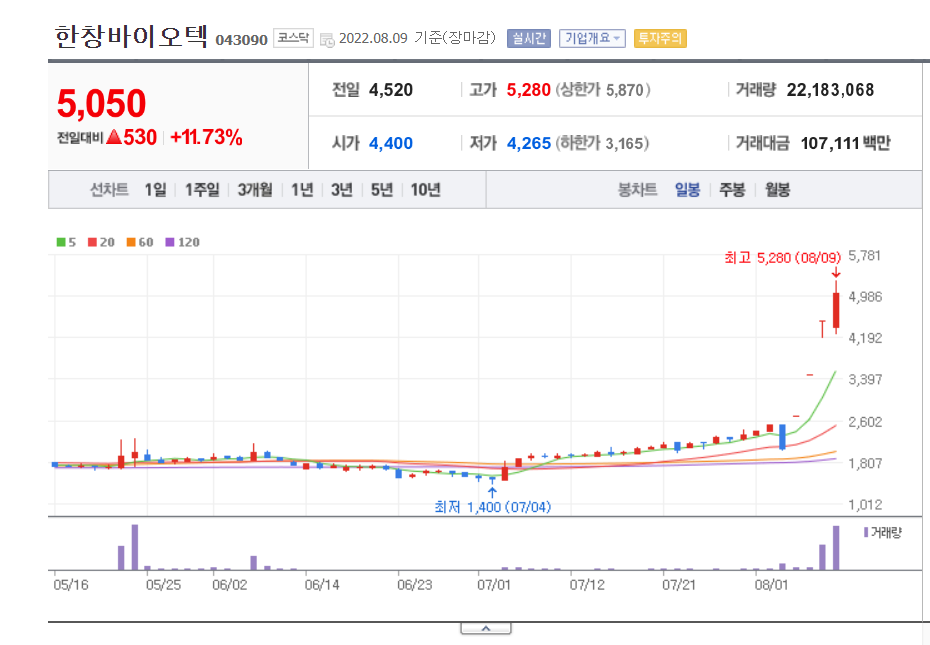Click the 05/16 date axis label
The width and height of the screenshot is (930, 645).
(x=71, y=585)
